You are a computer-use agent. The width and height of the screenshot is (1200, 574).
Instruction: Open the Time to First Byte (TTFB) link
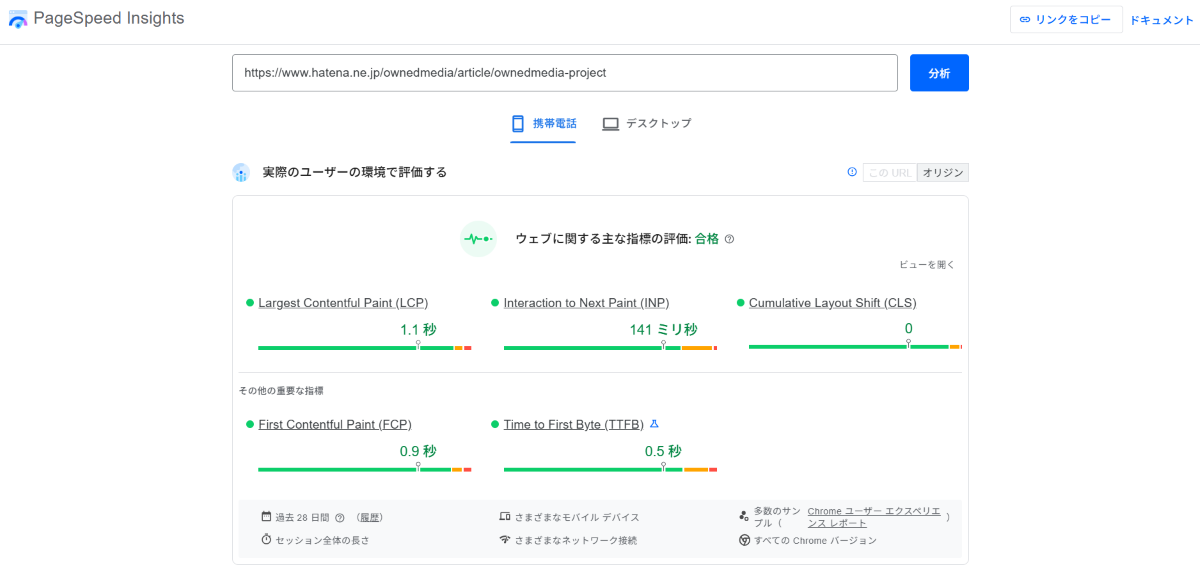pos(574,424)
